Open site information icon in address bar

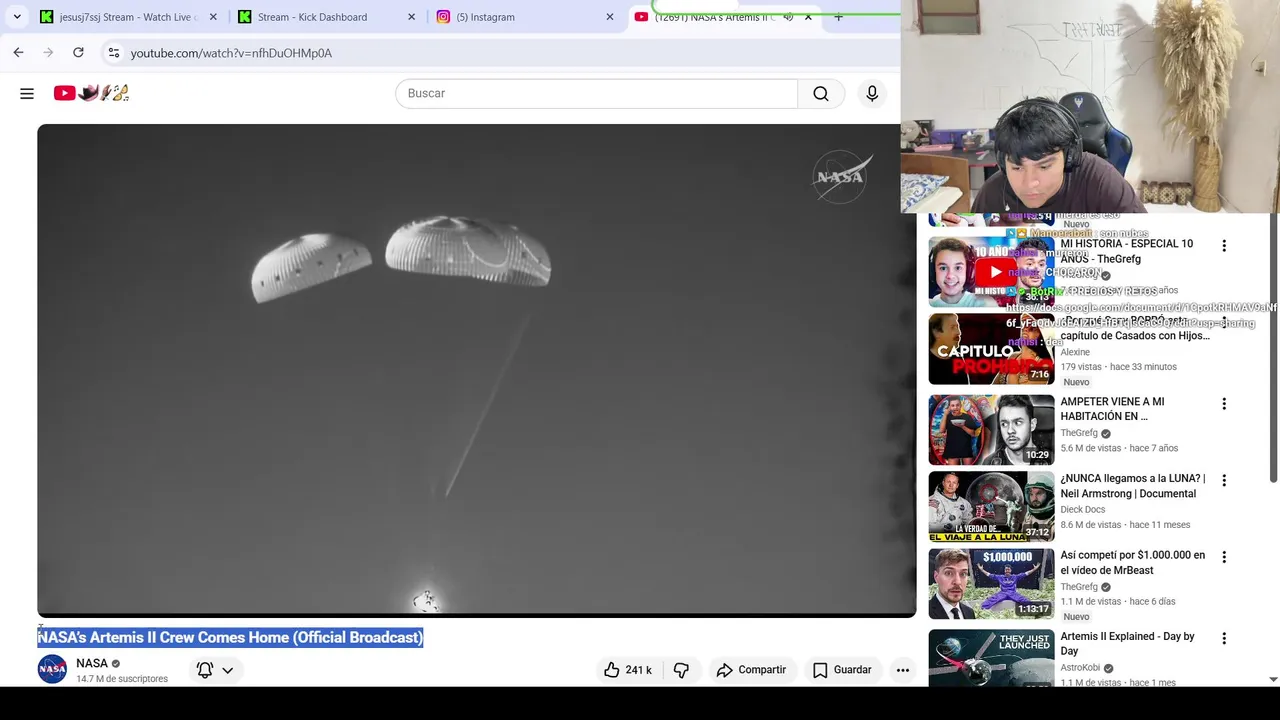(114, 52)
